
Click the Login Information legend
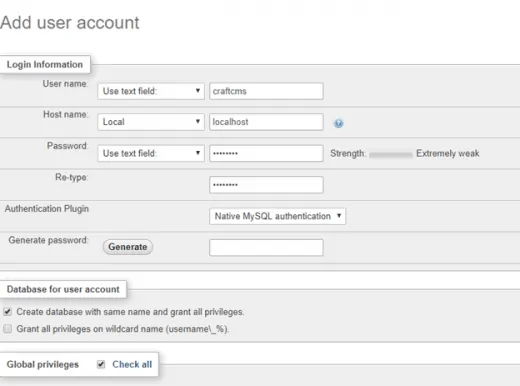45,64
